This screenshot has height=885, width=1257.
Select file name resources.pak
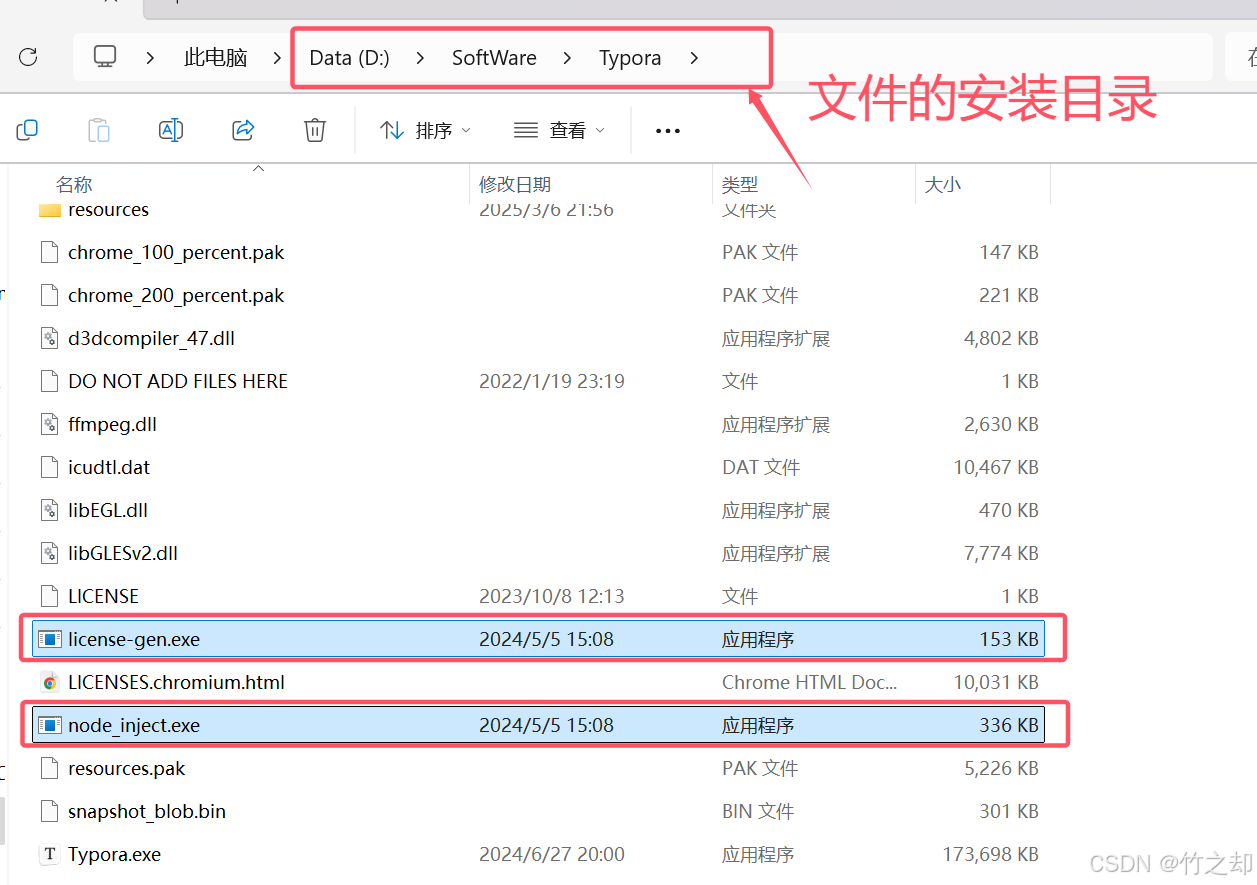[126, 769]
